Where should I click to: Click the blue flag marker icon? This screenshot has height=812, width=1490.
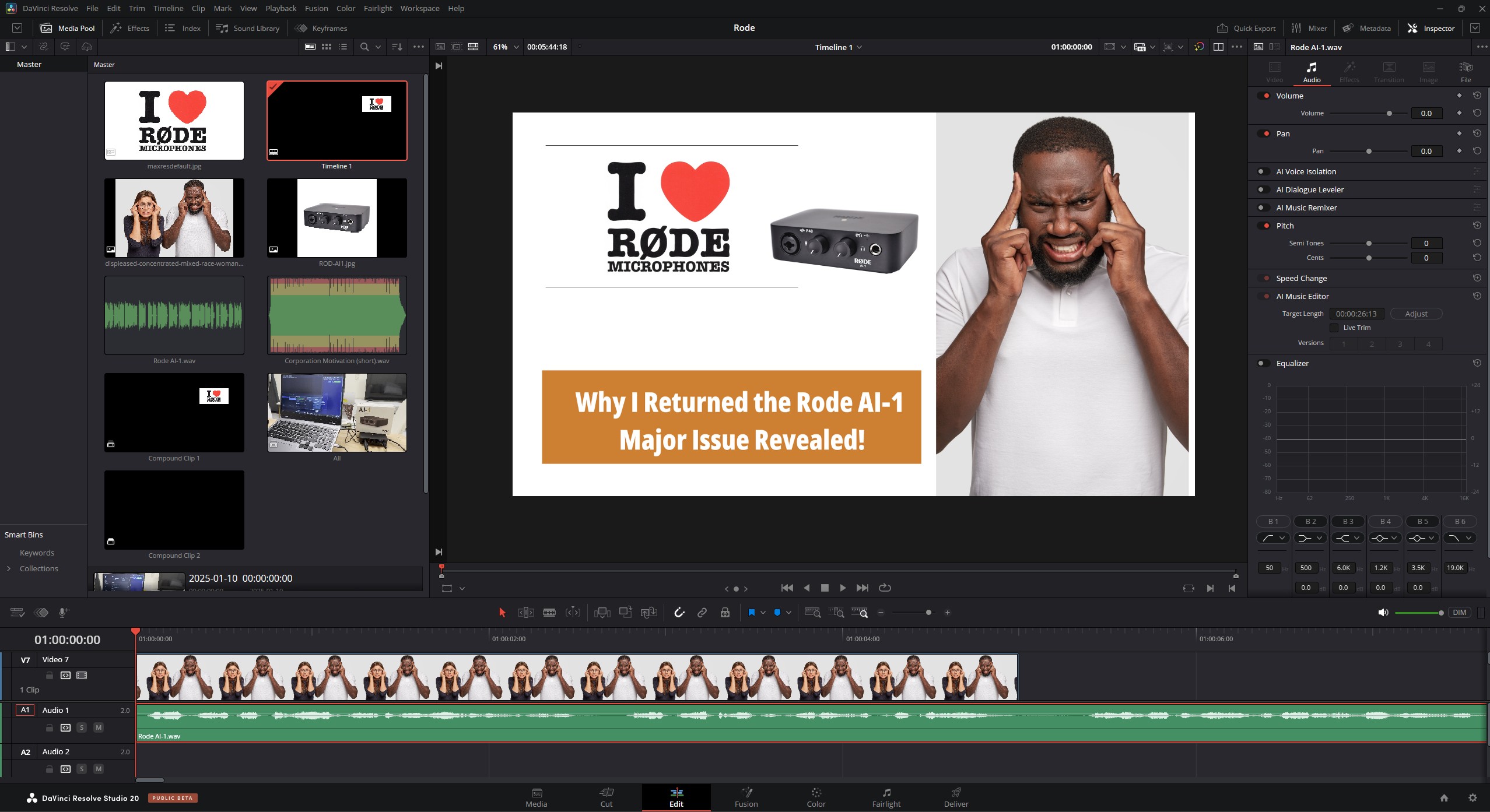click(751, 613)
